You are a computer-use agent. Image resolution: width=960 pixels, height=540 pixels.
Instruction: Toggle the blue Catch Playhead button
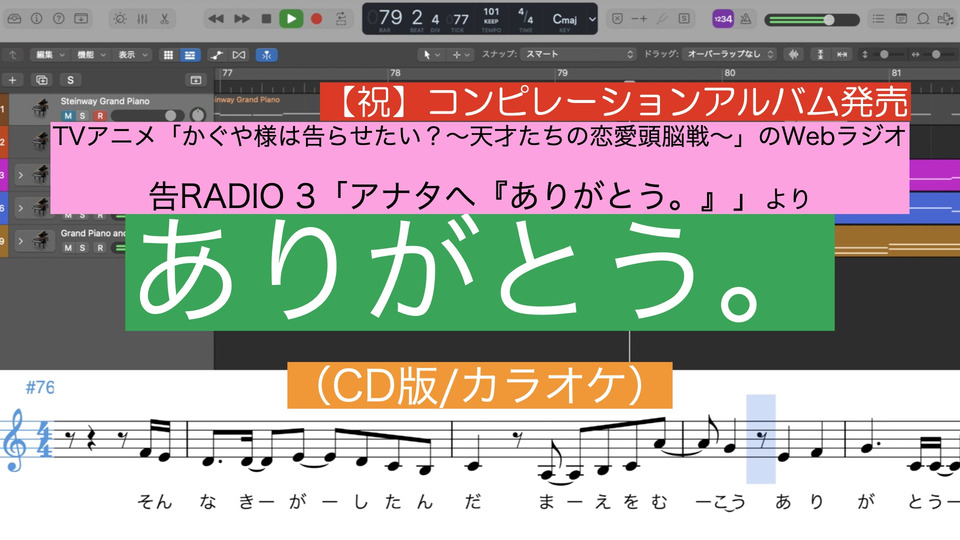pyautogui.click(x=266, y=55)
